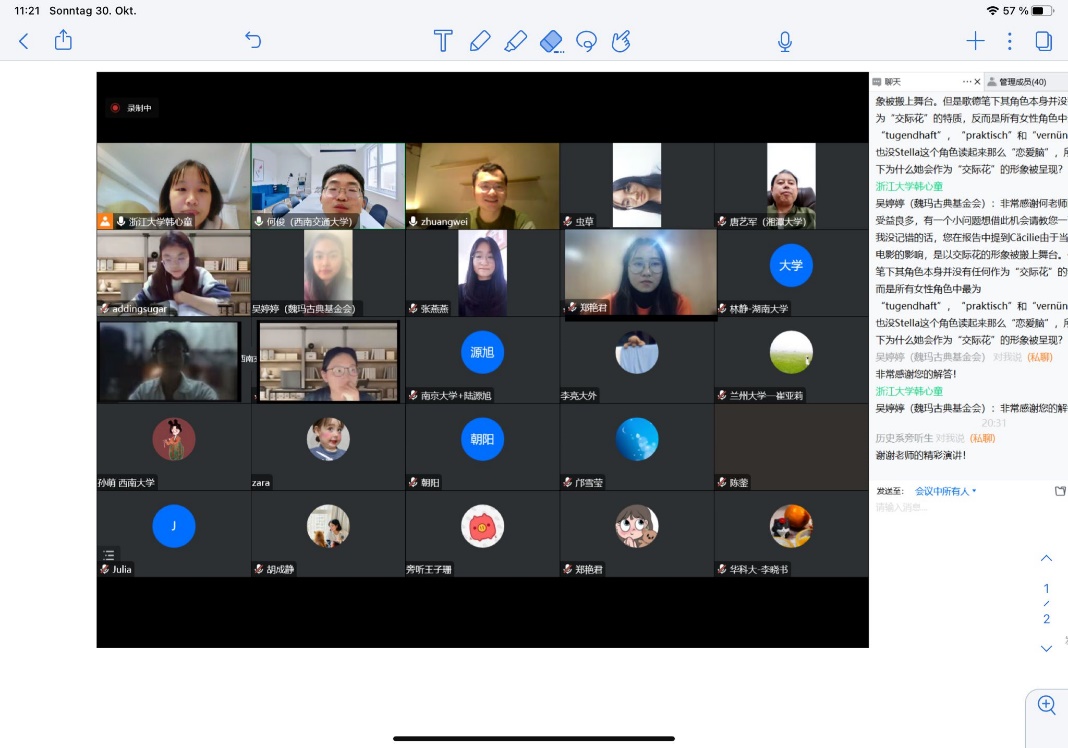This screenshot has height=748, width=1068.
Task: Select participant tile 张燕燕
Action: [x=482, y=273]
